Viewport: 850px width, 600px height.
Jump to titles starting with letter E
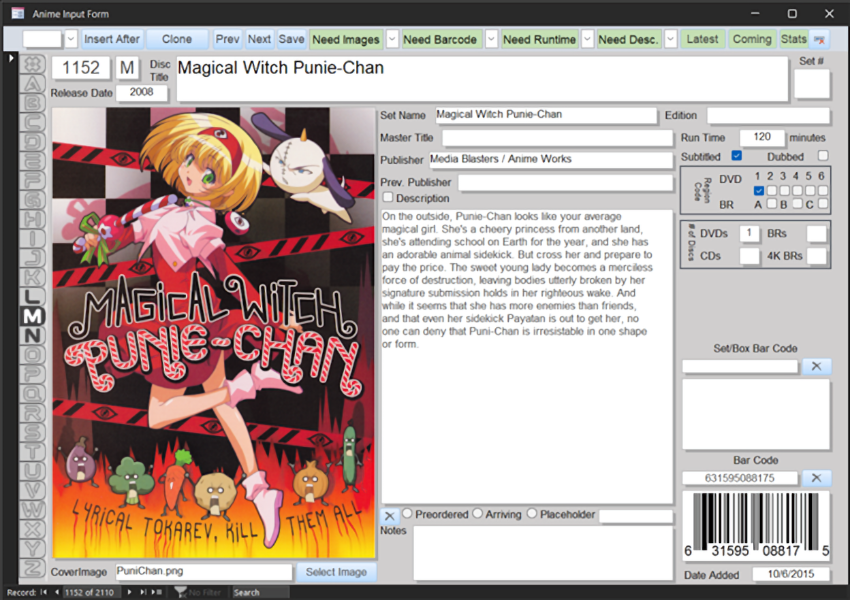click(33, 161)
